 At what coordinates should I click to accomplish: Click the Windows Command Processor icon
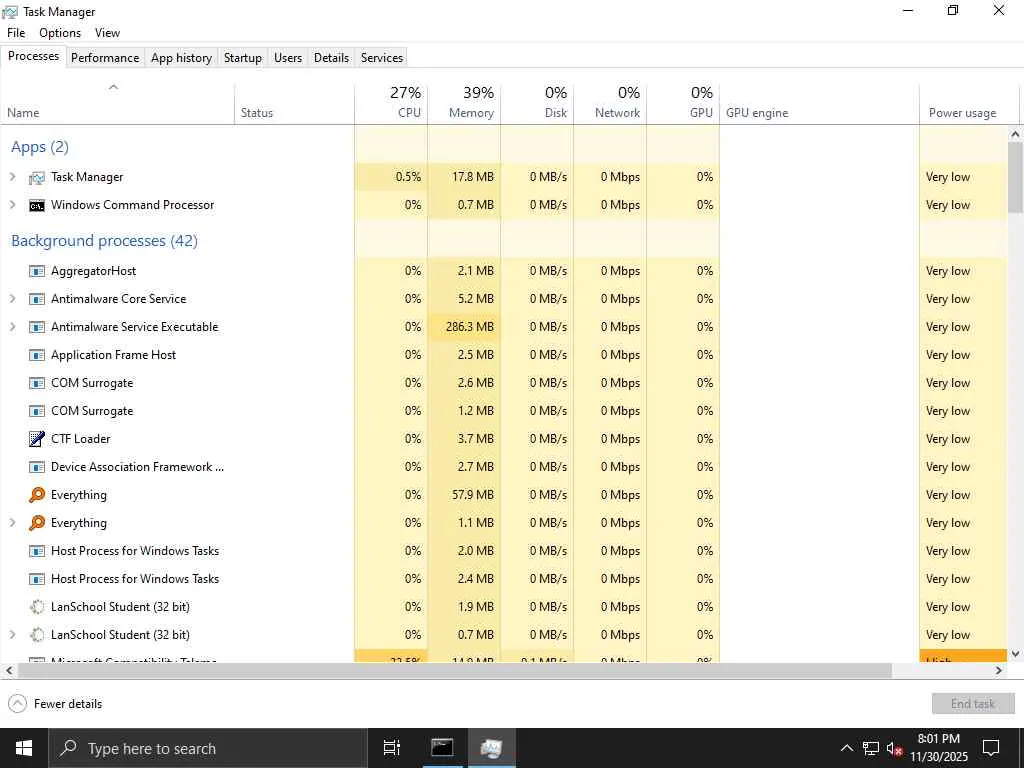click(x=37, y=205)
